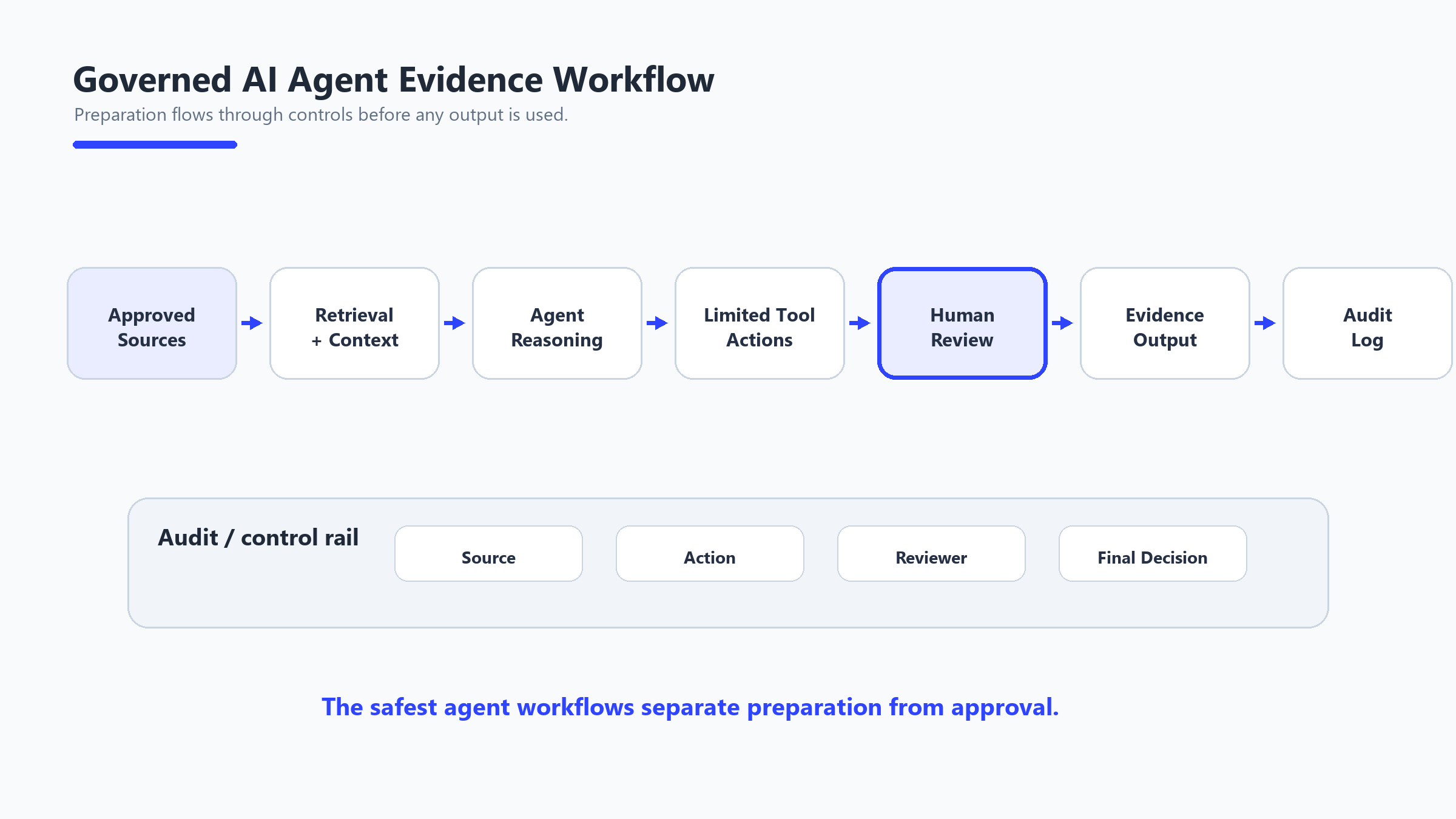This screenshot has height=819, width=1456.
Task: Click arrow between Agent Reasoning and Limited Tool
Action: (657, 323)
